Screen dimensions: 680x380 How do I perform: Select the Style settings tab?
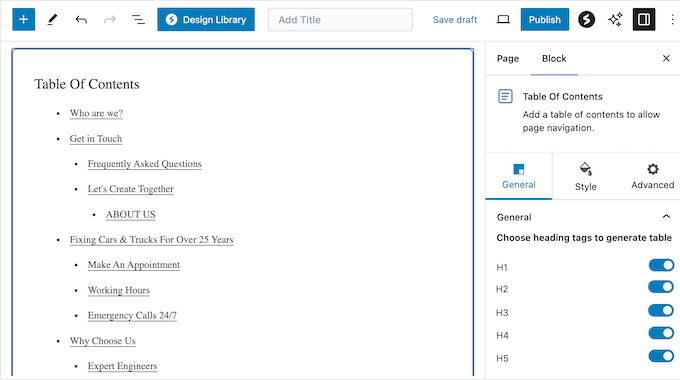click(585, 176)
